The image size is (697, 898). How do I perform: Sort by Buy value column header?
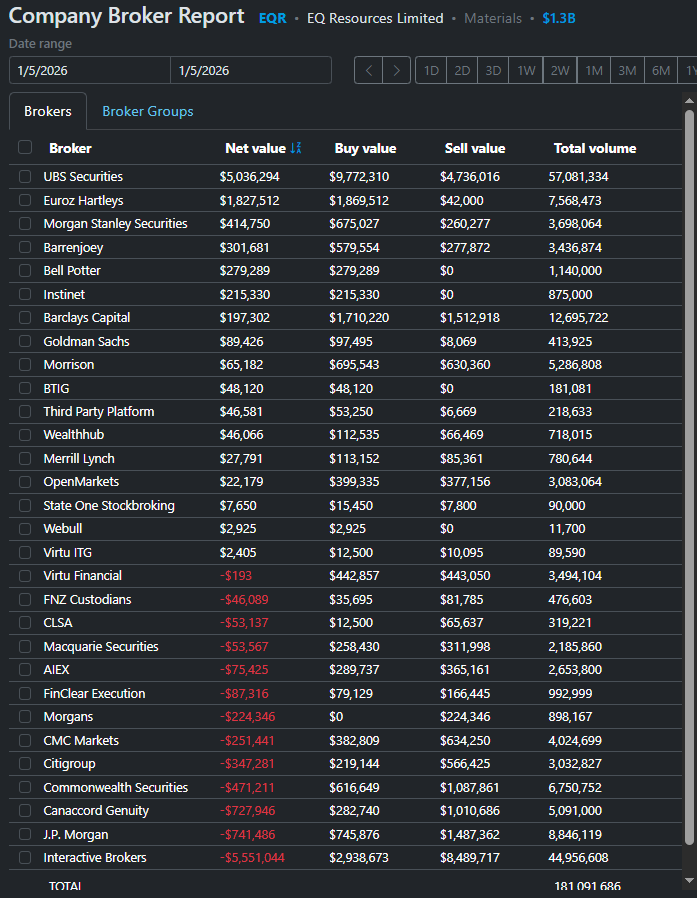tap(365, 148)
